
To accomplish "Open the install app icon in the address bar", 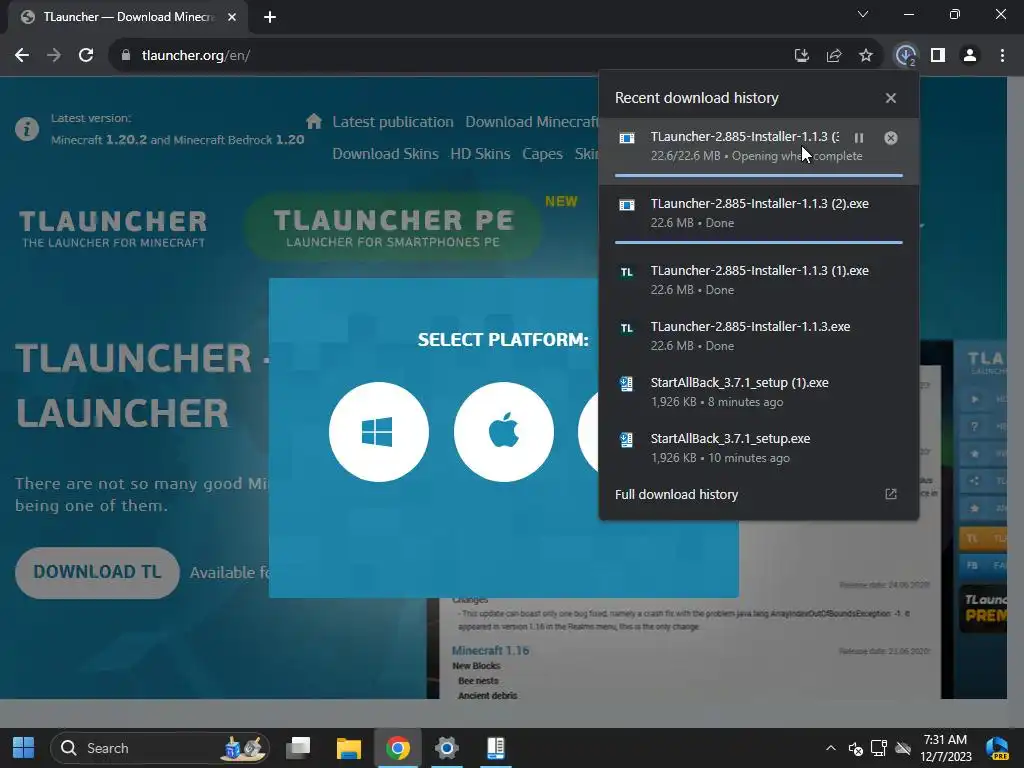I will (801, 56).
